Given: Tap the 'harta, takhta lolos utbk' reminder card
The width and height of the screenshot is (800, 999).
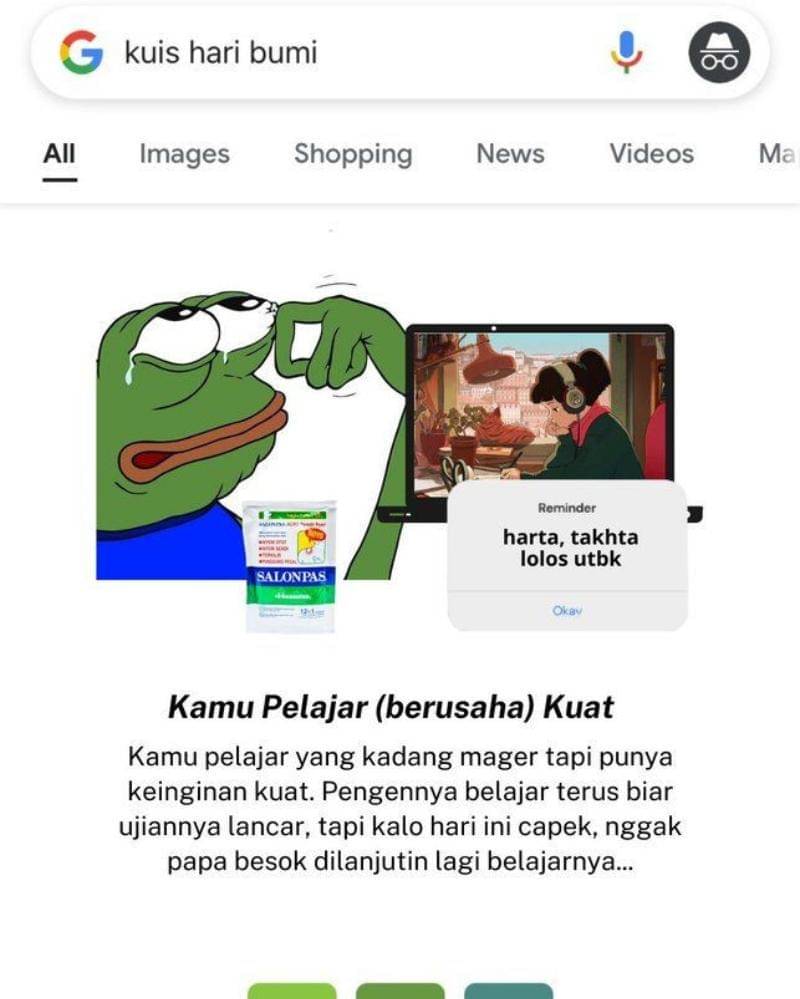Looking at the screenshot, I should click(568, 556).
